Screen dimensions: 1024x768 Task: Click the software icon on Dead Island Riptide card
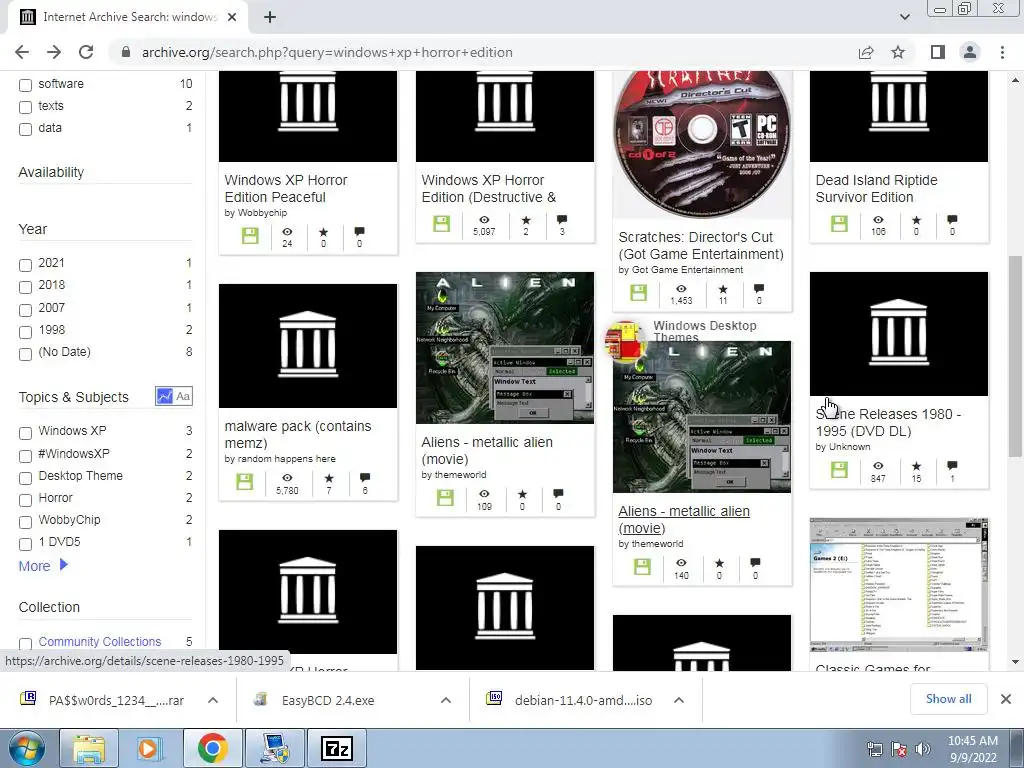coord(839,224)
